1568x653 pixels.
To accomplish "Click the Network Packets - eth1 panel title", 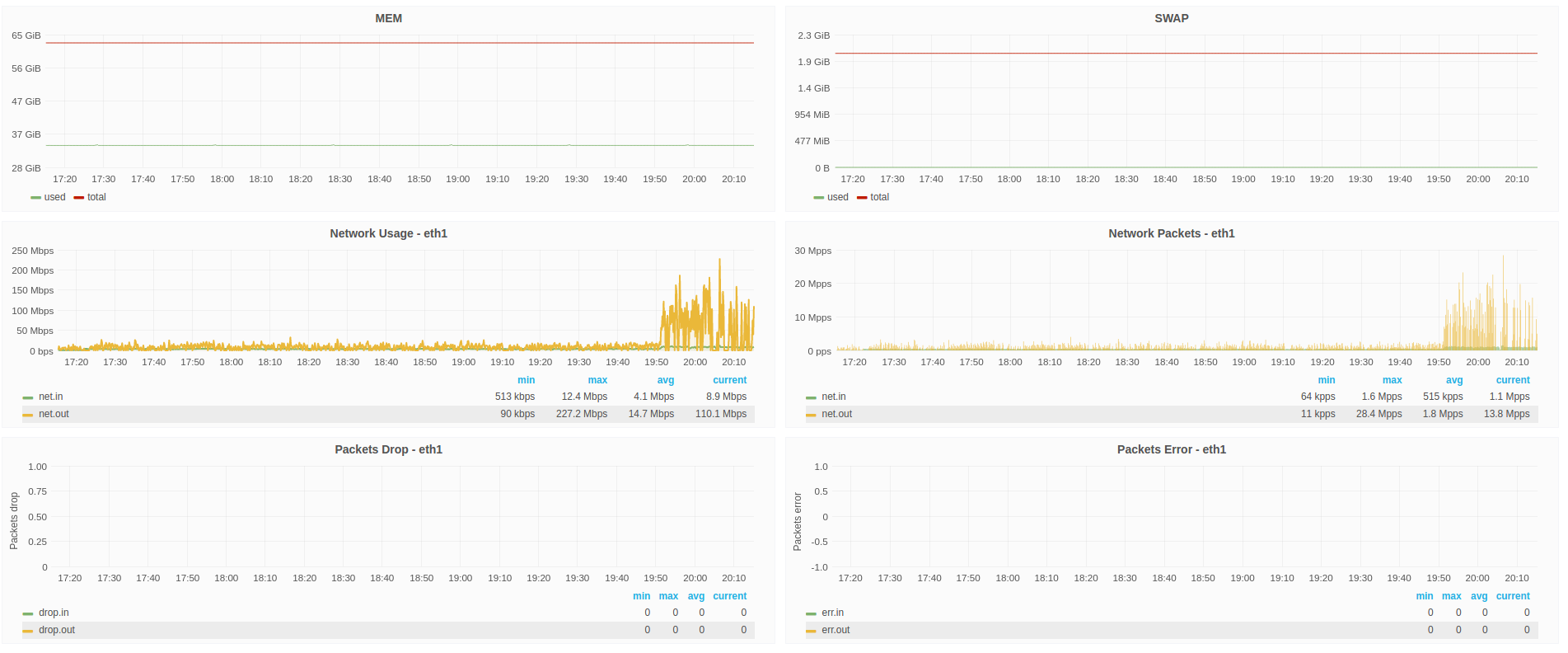I will coord(1171,233).
